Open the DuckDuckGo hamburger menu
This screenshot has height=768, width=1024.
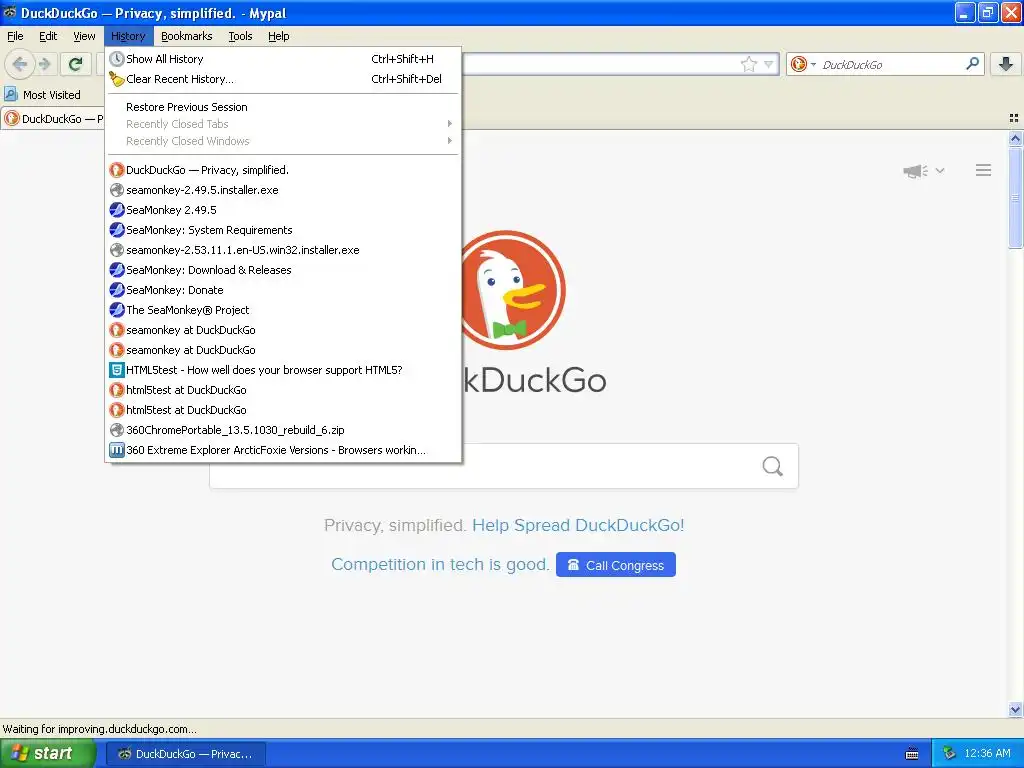(x=983, y=170)
